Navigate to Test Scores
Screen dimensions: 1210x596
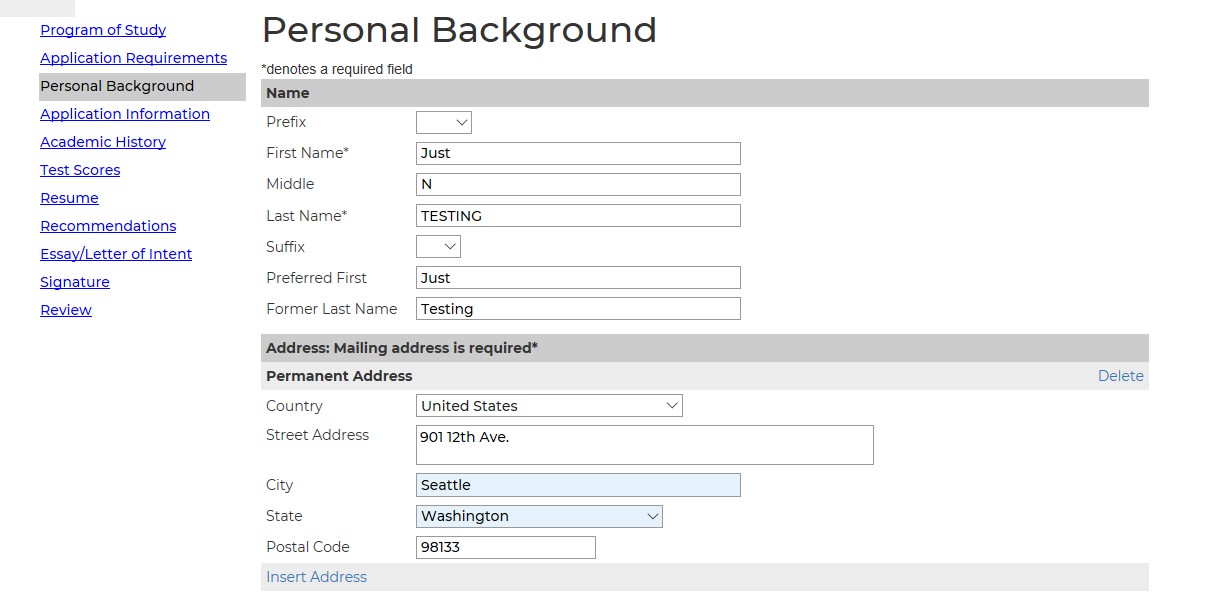[80, 170]
